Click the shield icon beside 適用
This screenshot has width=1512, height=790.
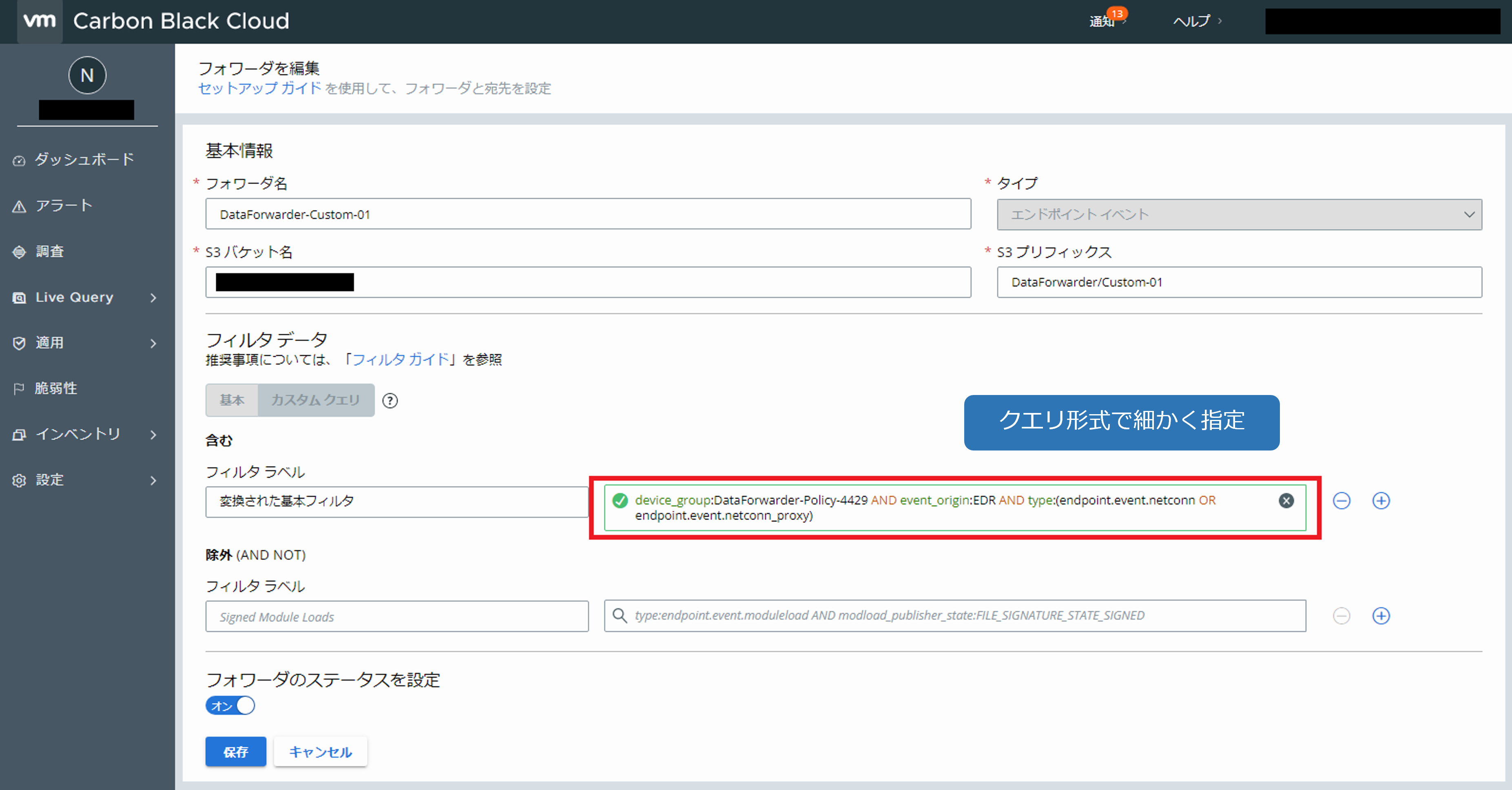click(19, 343)
